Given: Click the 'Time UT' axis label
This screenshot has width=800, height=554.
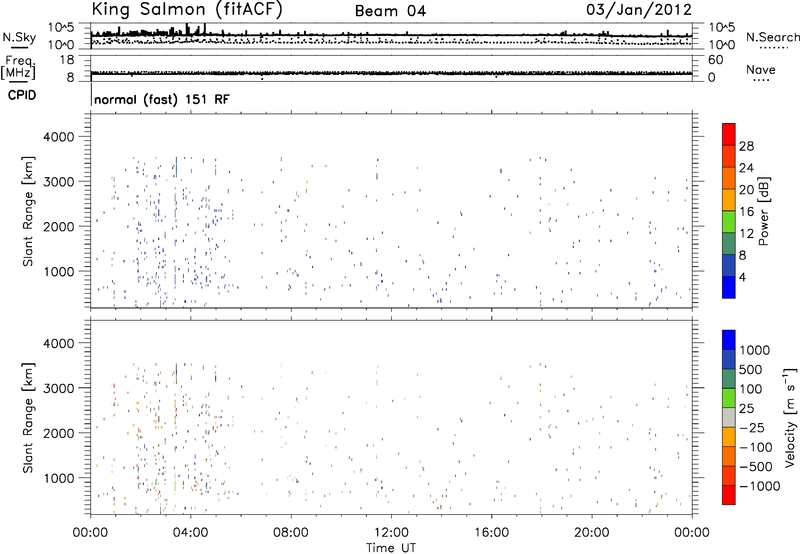Looking at the screenshot, I should (391, 548).
